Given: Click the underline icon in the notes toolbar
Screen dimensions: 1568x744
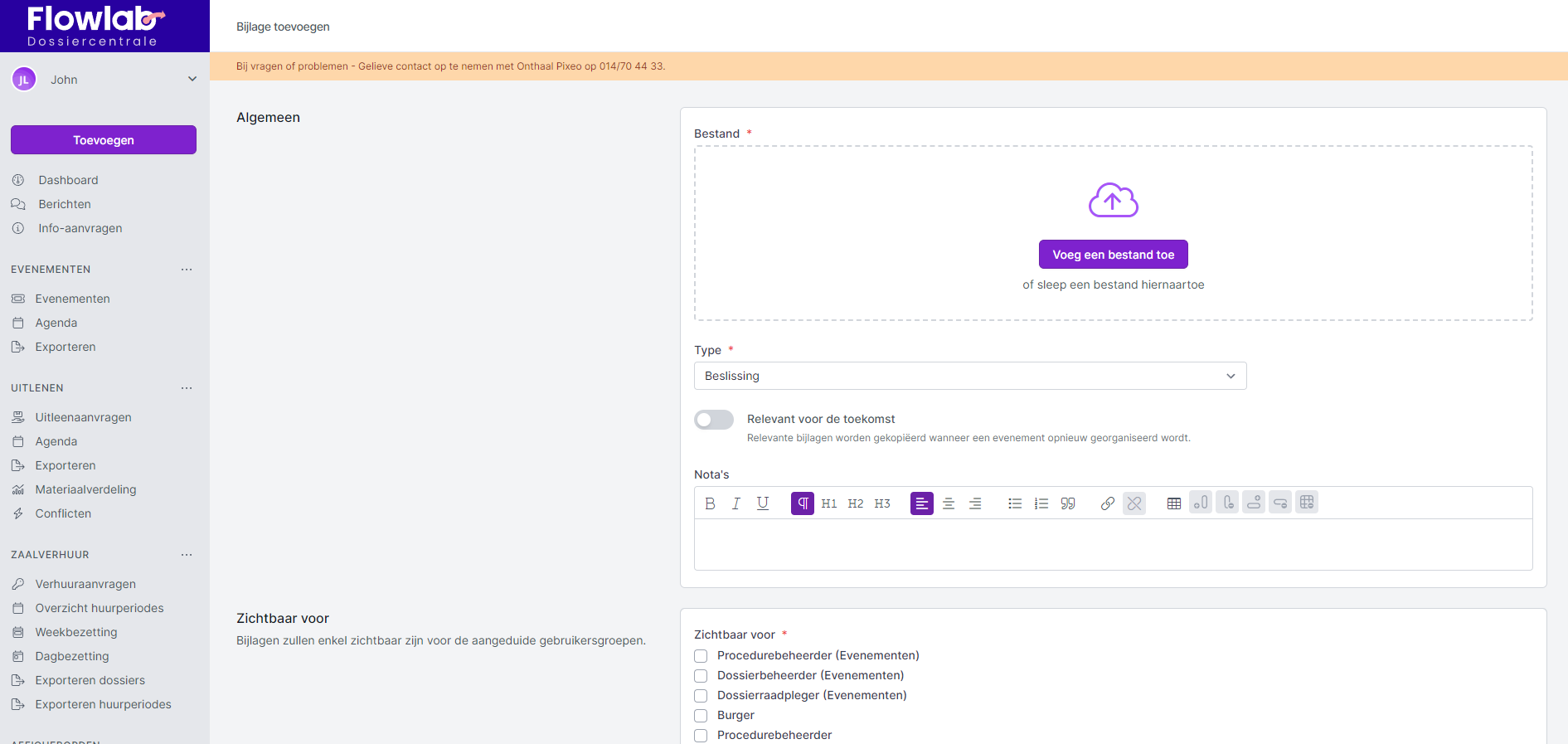Looking at the screenshot, I should 763,503.
